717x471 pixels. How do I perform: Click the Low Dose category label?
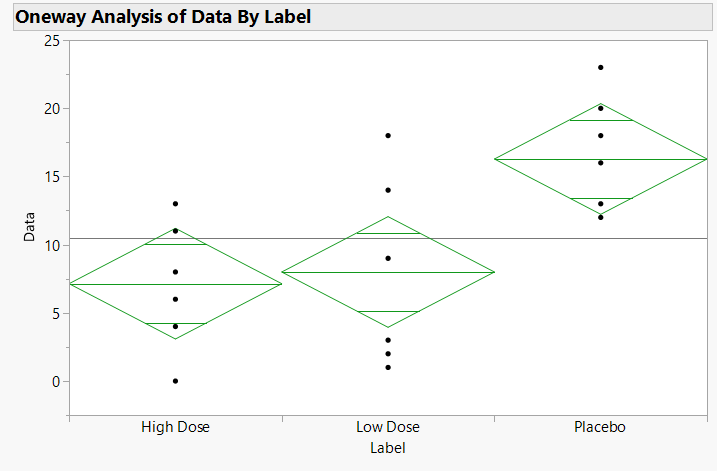388,427
